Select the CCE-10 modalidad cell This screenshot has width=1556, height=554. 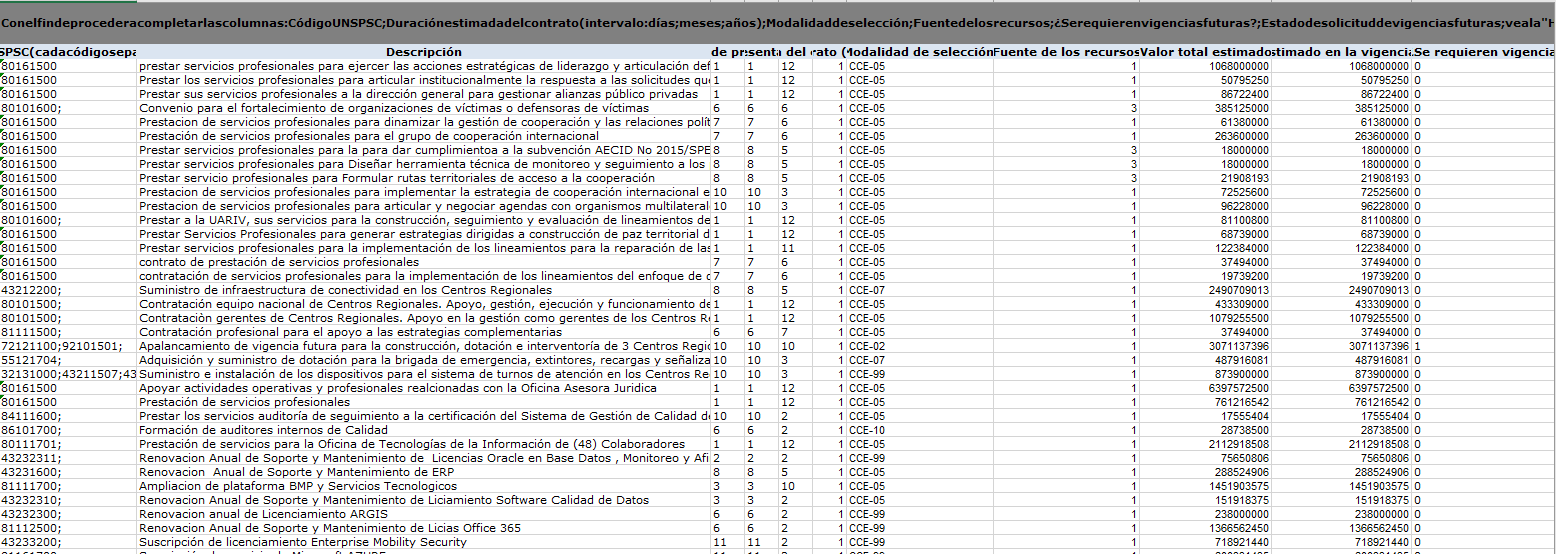click(x=920, y=429)
